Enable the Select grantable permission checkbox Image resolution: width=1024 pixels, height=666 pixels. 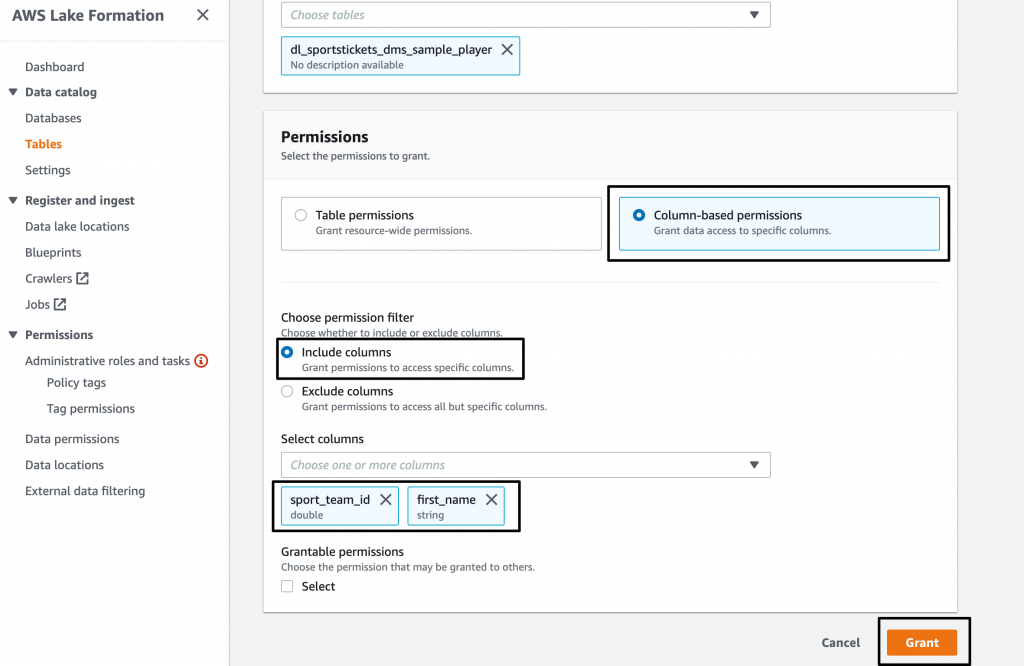[286, 586]
